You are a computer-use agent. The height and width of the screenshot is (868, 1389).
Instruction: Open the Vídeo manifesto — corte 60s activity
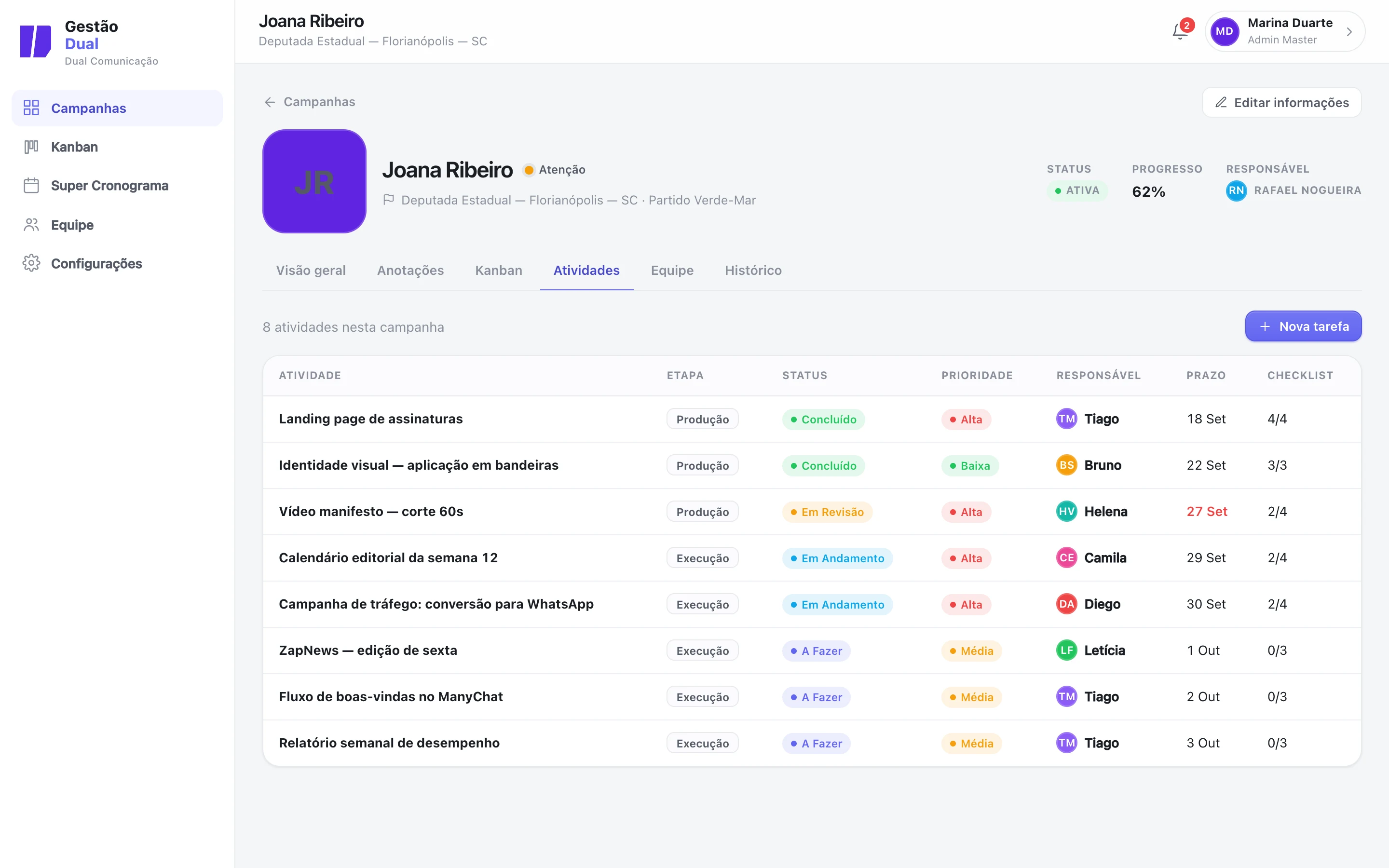371,512
